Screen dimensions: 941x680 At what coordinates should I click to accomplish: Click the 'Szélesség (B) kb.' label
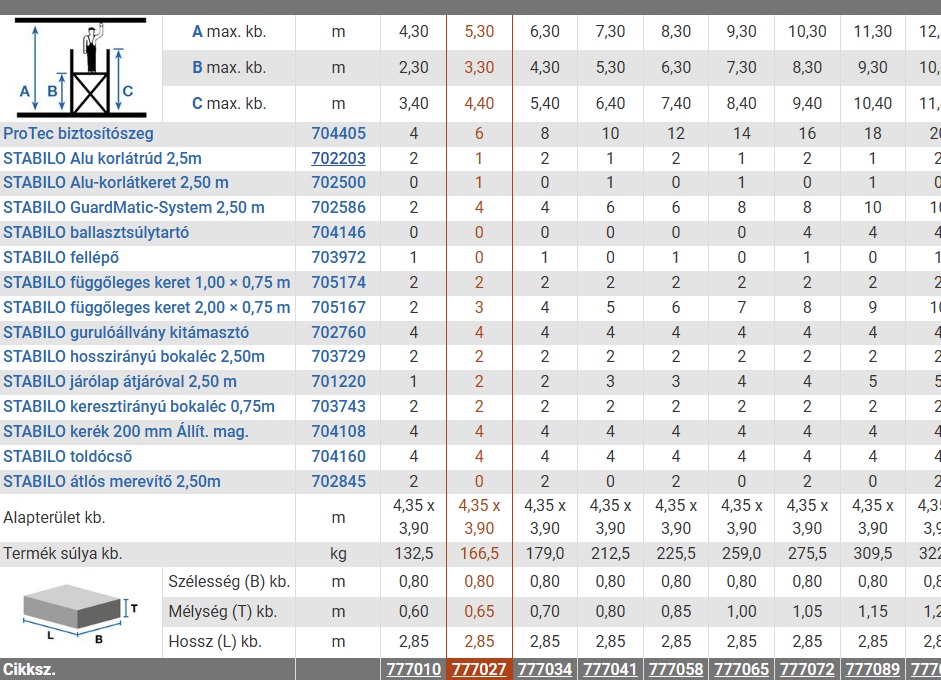(x=229, y=582)
